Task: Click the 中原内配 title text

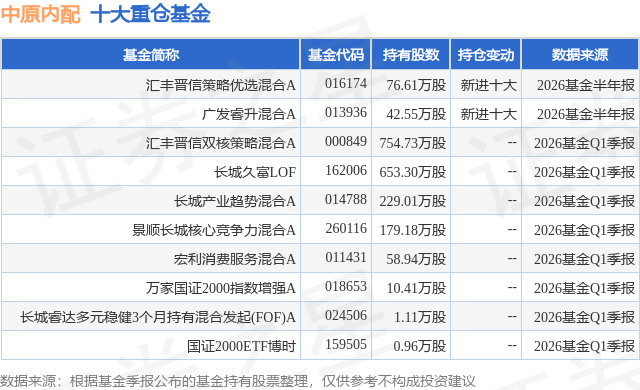Action: [40, 14]
